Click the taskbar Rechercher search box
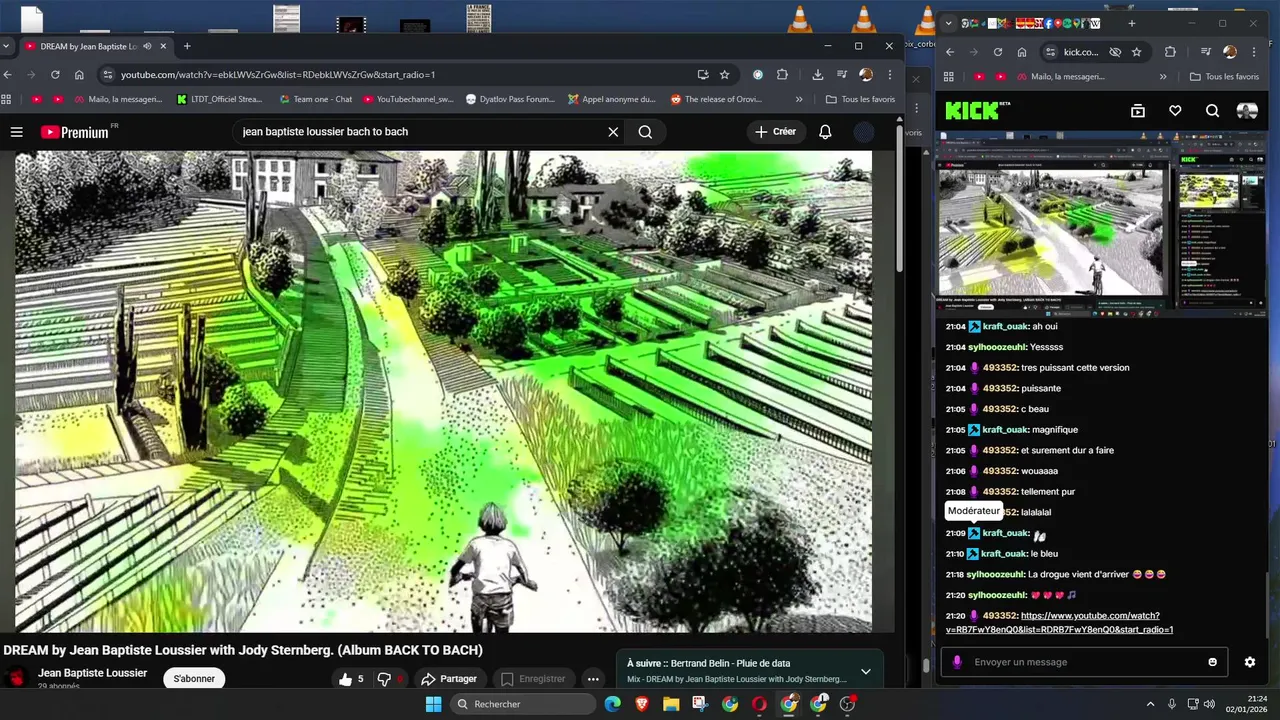Screen dimensions: 1280x720 click(x=521, y=704)
